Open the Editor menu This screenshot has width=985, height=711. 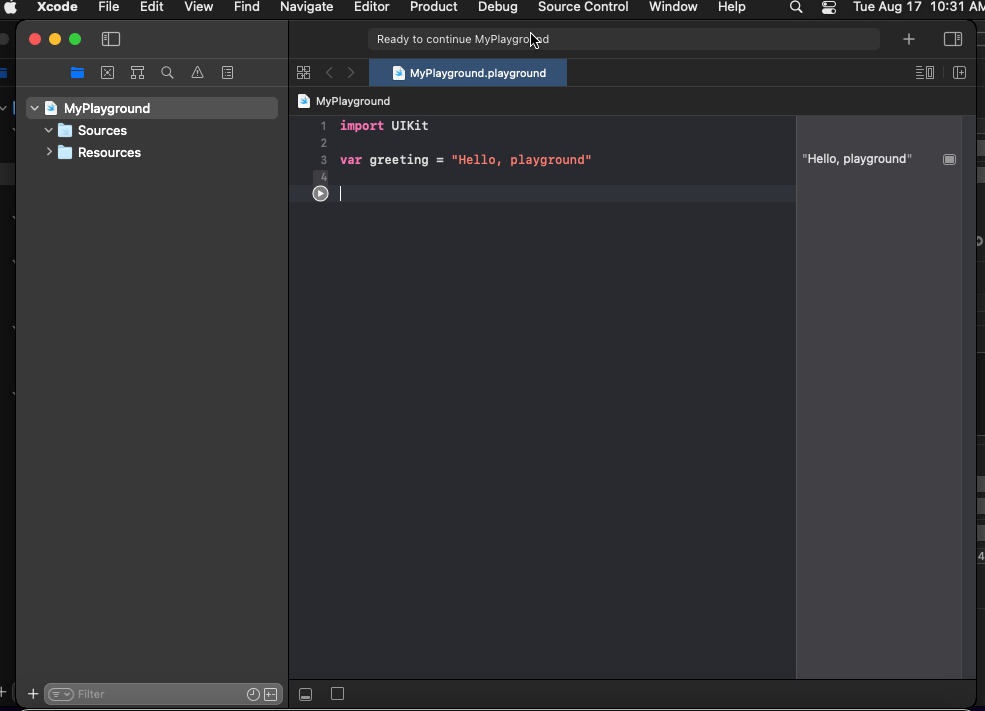coord(371,7)
